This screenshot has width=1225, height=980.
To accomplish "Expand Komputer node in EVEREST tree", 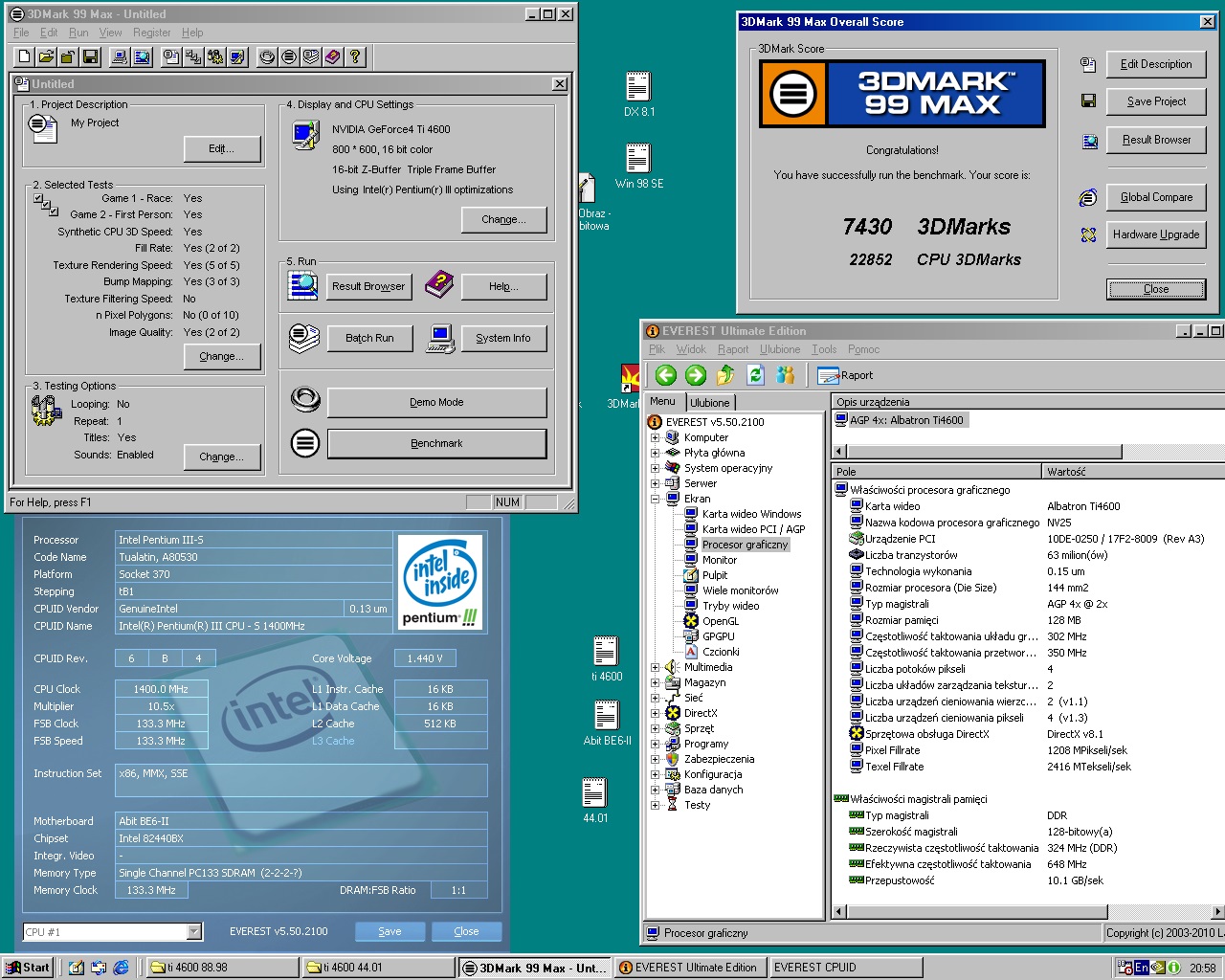I will pyautogui.click(x=656, y=437).
